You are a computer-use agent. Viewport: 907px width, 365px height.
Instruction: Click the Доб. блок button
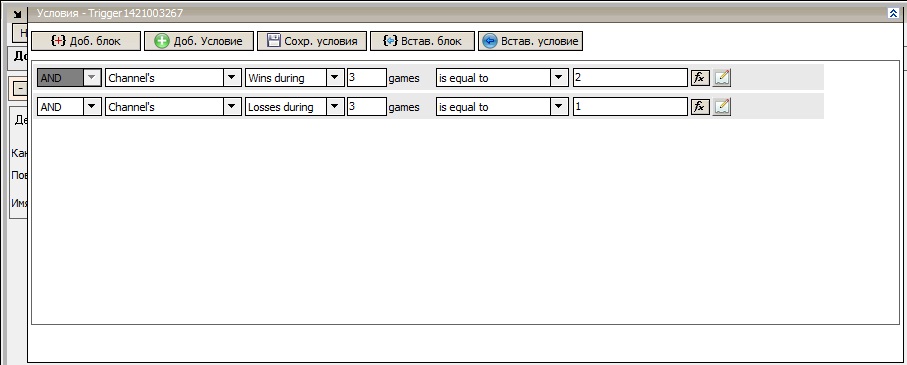(86, 41)
